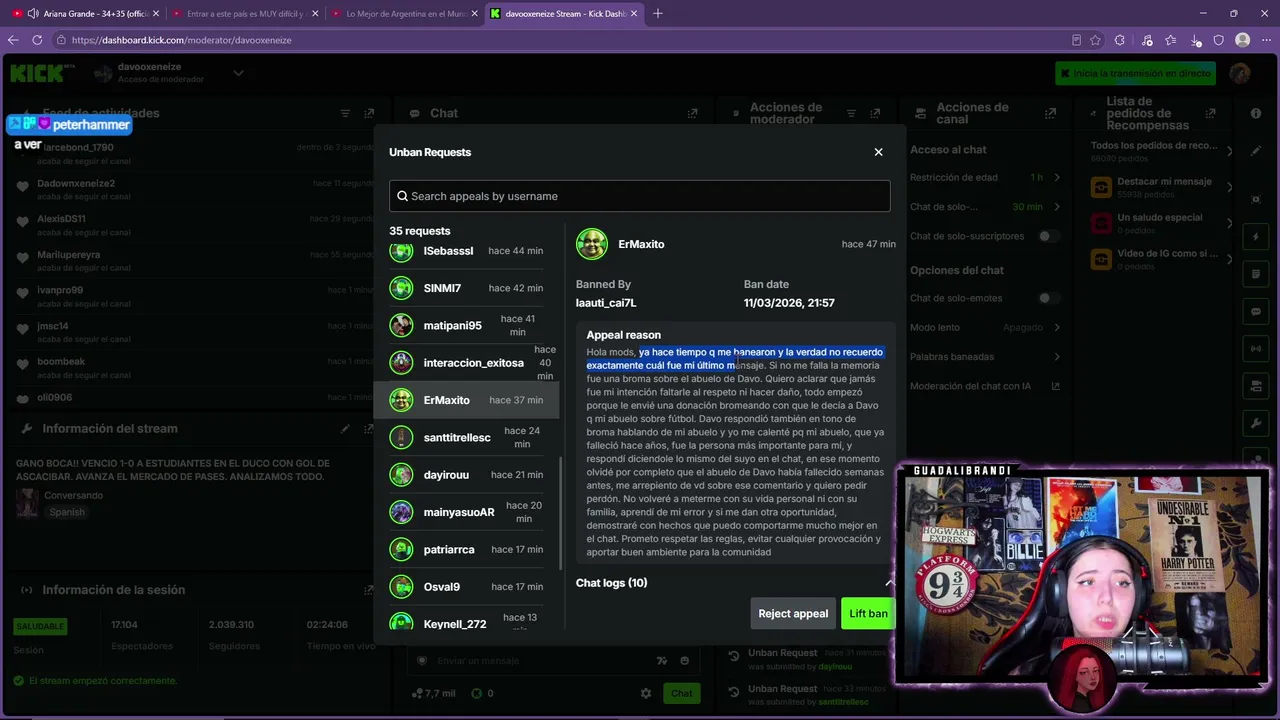This screenshot has height=720, width=1280.
Task: Open filter icon in Feed de actividades
Action: tap(345, 114)
